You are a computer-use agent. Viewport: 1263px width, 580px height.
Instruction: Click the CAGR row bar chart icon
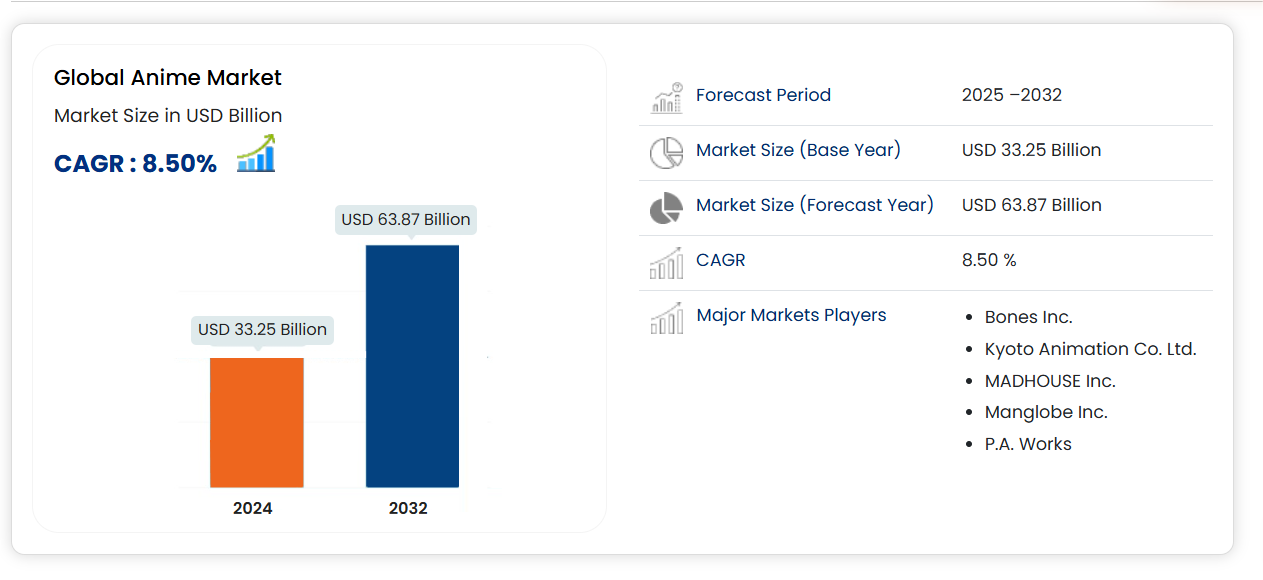[666, 263]
